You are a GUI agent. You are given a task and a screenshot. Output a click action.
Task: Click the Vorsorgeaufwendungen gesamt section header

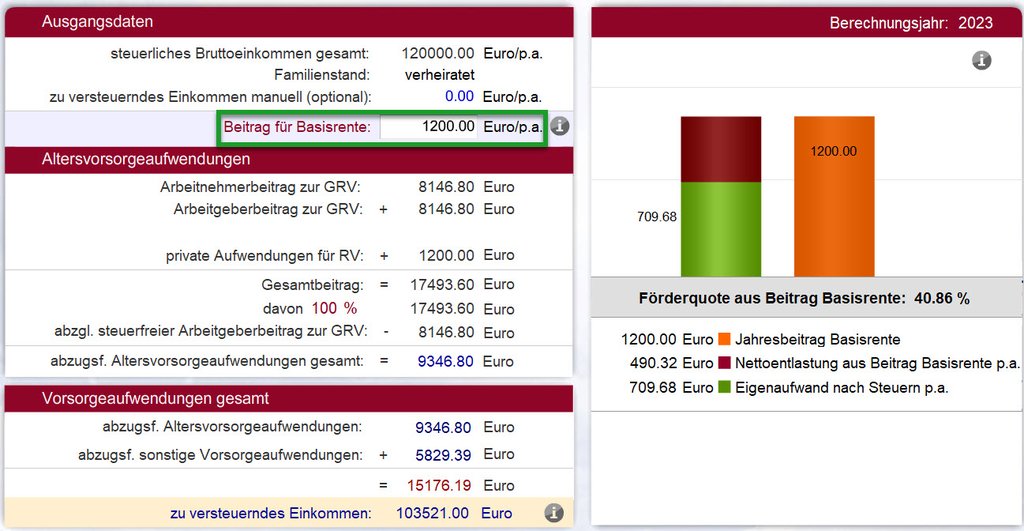click(289, 398)
